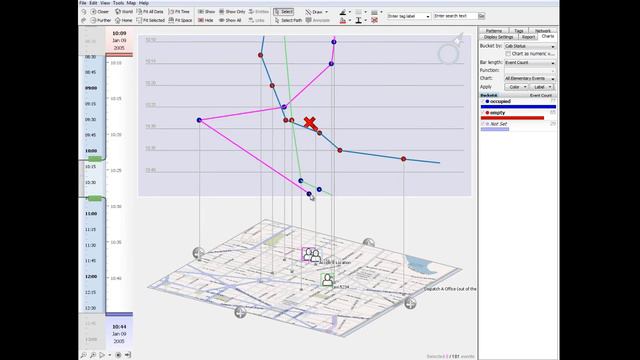
Task: Click the green highlighted person icon on map
Action: pyautogui.click(x=327, y=280)
